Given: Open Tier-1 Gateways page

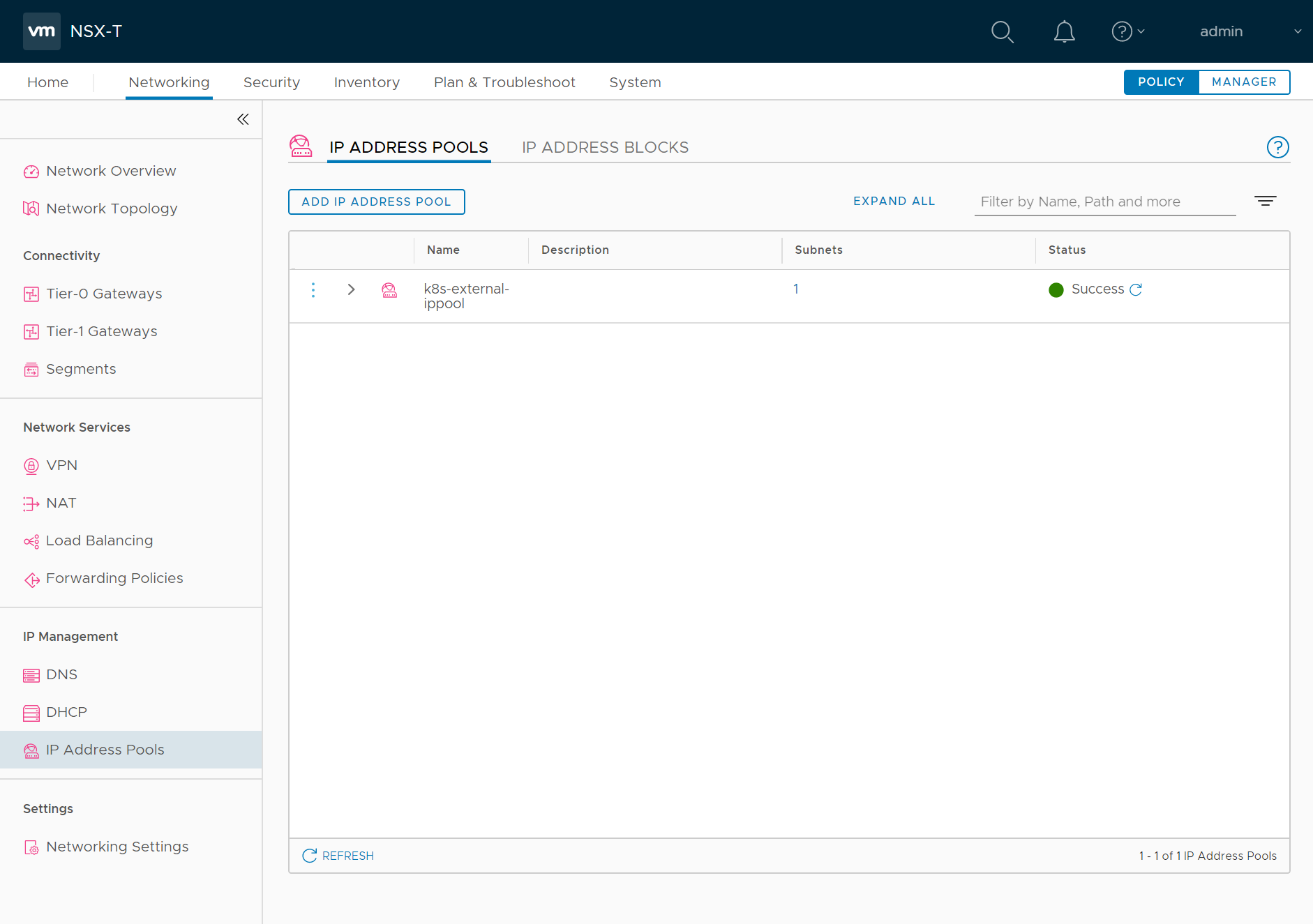Looking at the screenshot, I should coord(102,331).
